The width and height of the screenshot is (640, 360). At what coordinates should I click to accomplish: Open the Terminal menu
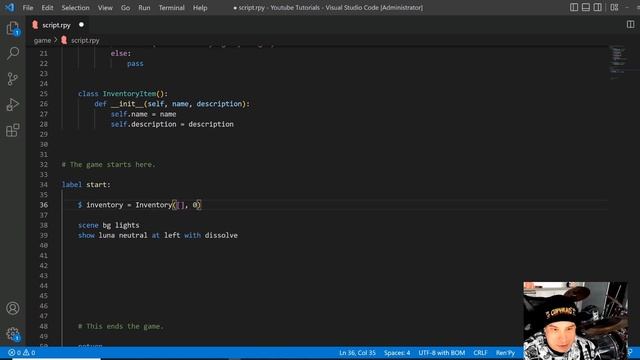coord(171,8)
